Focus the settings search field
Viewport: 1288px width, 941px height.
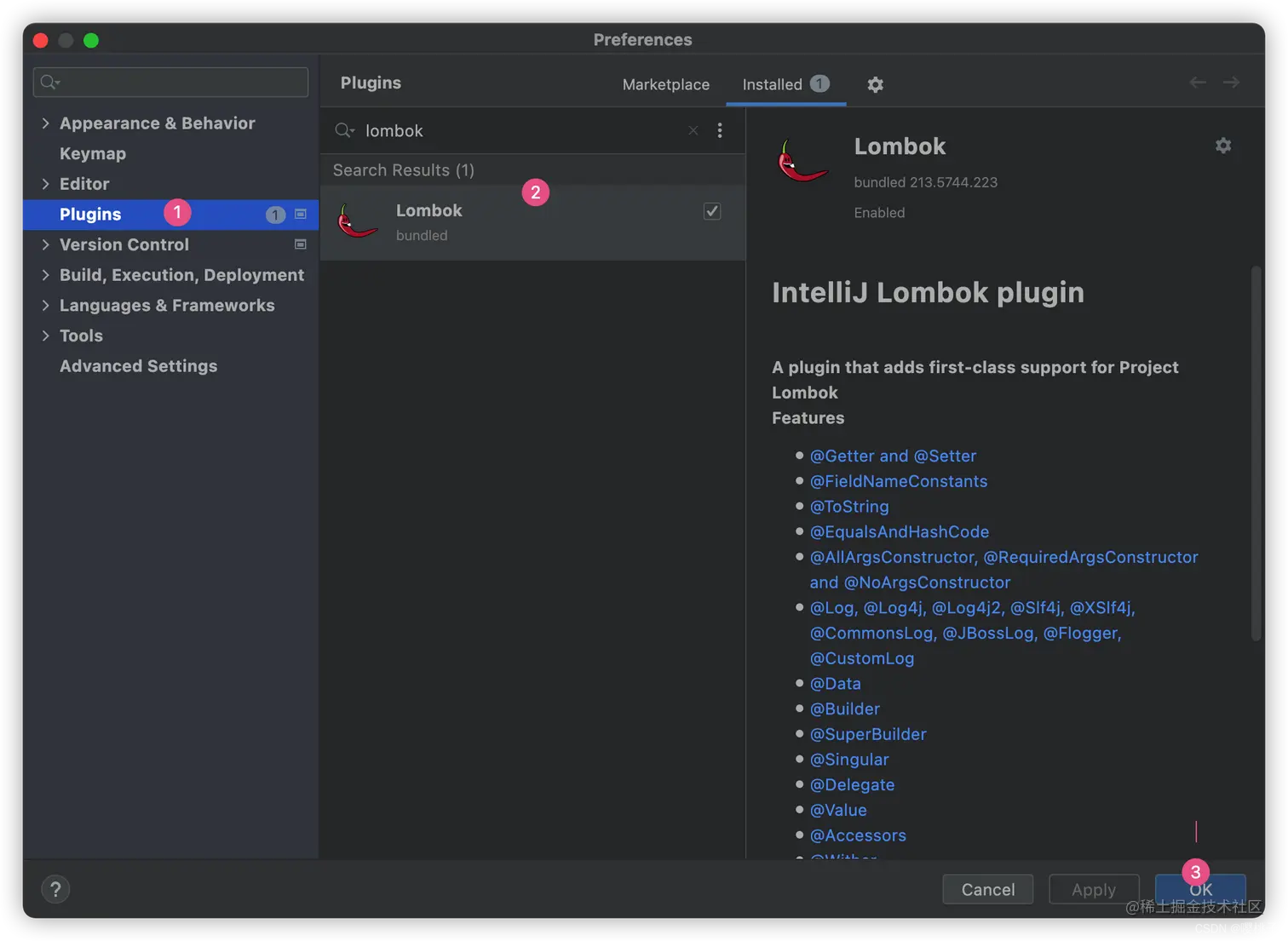tap(170, 82)
